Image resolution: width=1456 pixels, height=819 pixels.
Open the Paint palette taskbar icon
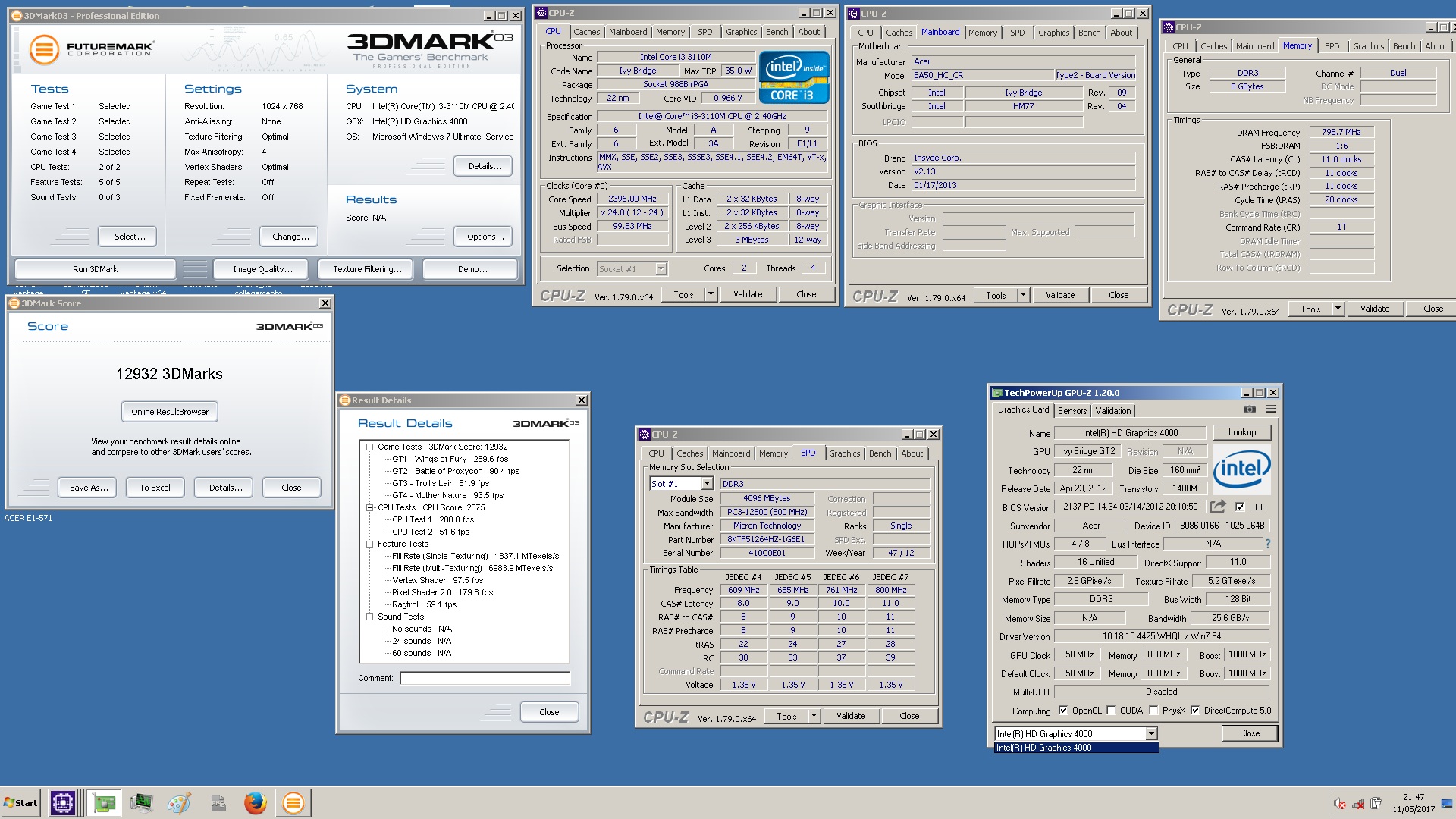179,803
